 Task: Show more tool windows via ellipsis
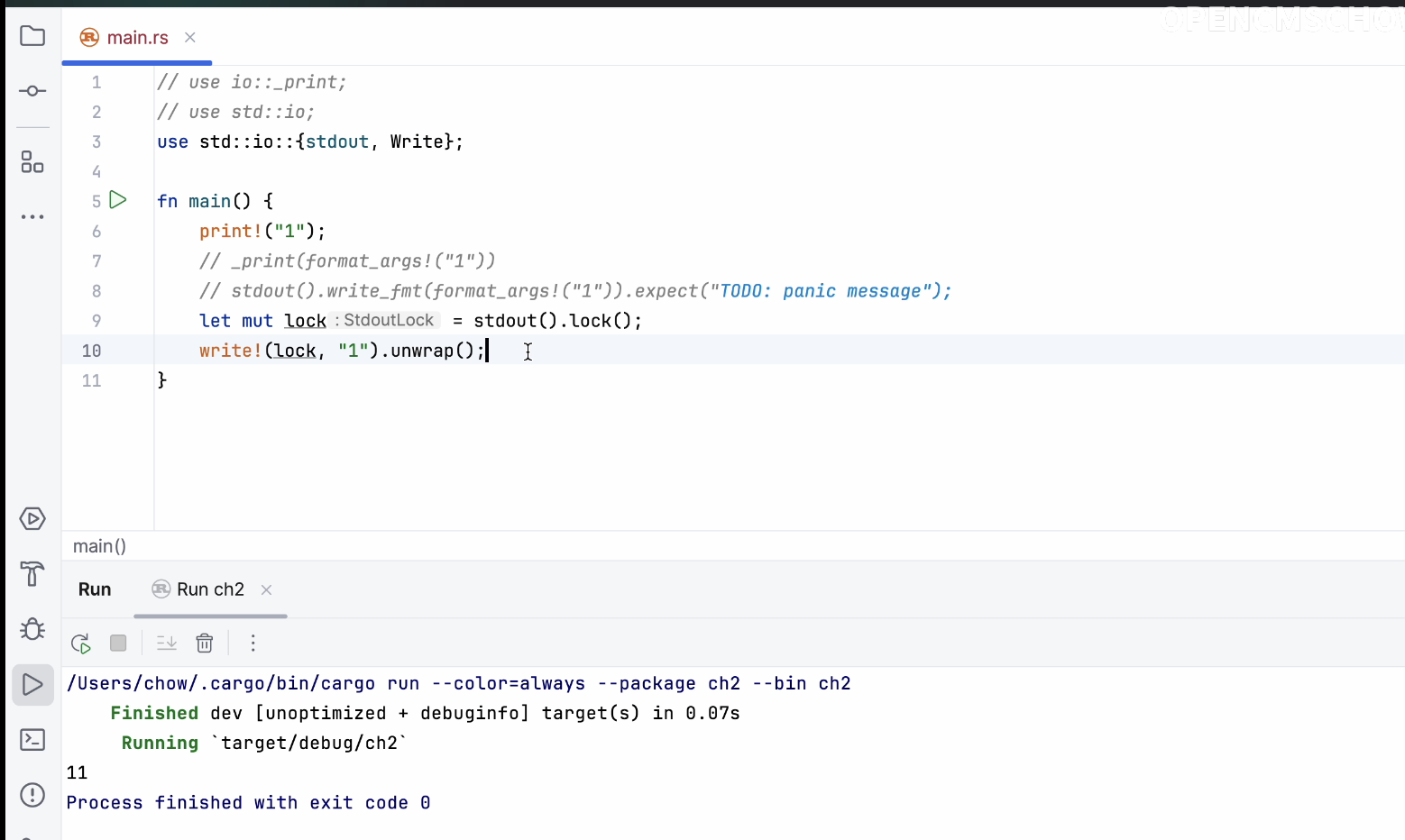click(x=32, y=217)
